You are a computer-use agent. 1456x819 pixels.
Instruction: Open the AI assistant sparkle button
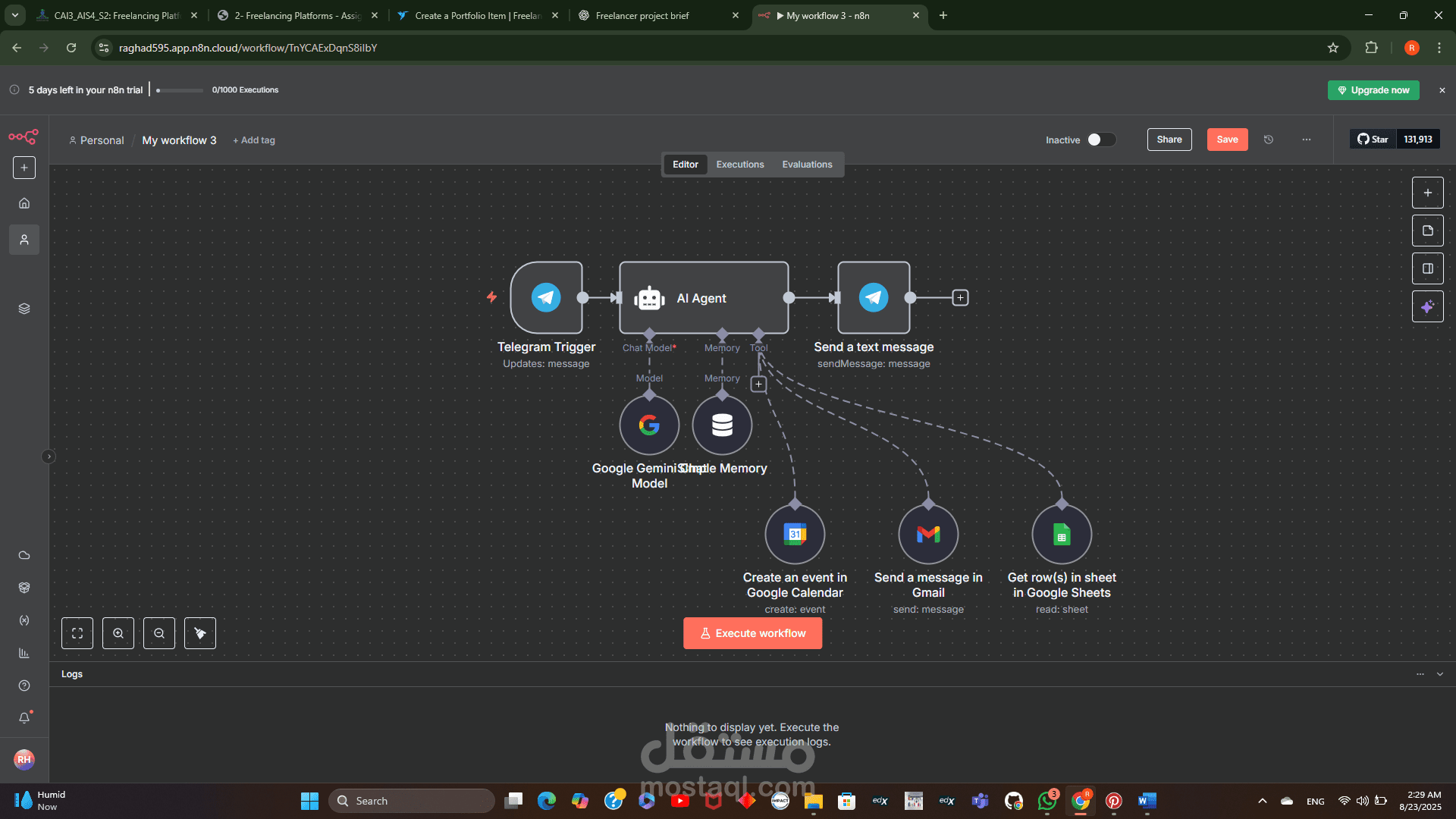pyautogui.click(x=1428, y=306)
